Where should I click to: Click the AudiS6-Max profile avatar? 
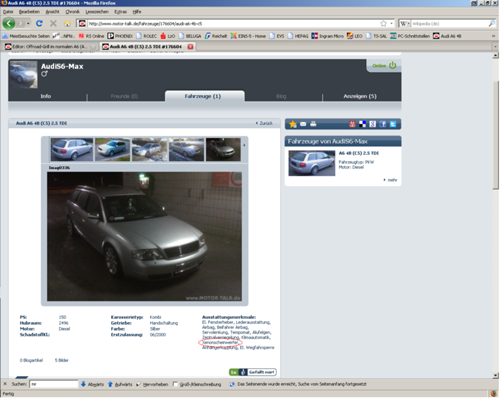[23, 74]
